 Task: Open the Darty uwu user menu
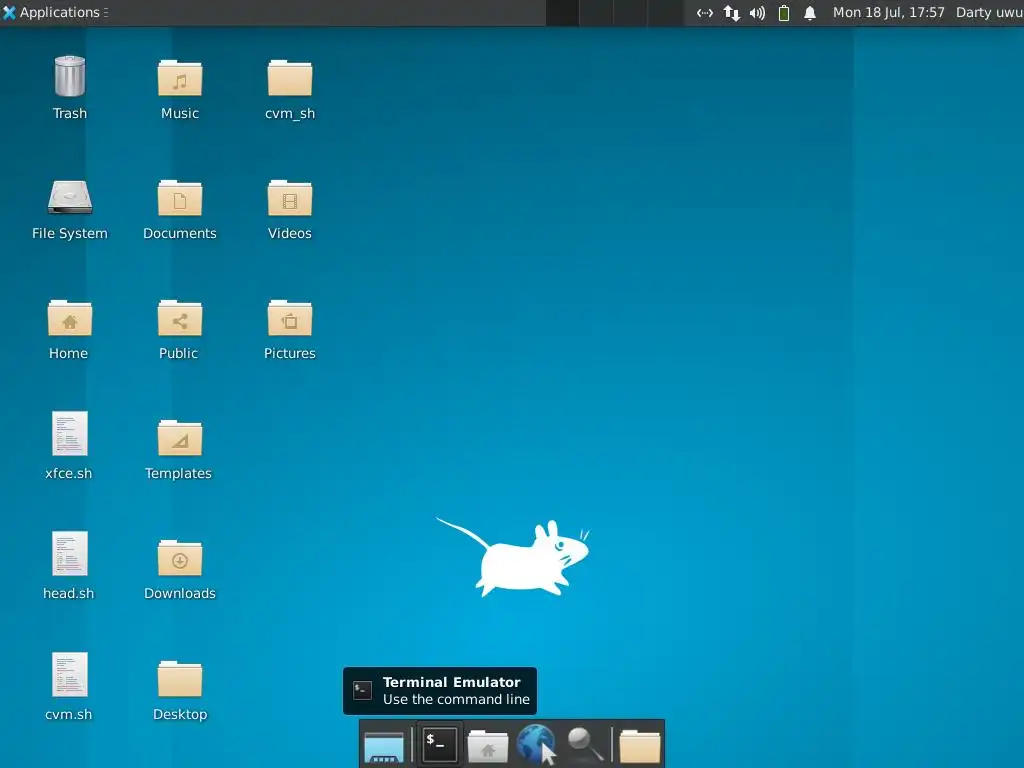tap(989, 12)
